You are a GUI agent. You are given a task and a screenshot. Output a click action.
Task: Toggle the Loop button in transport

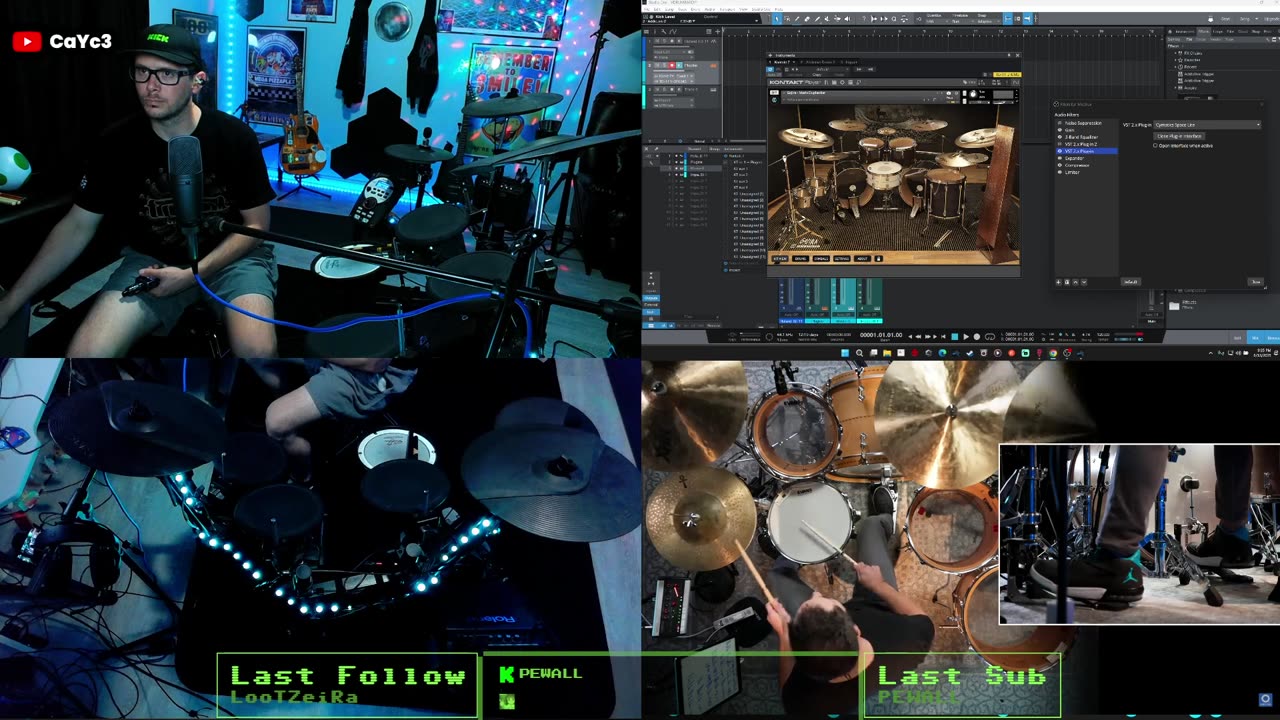point(990,336)
